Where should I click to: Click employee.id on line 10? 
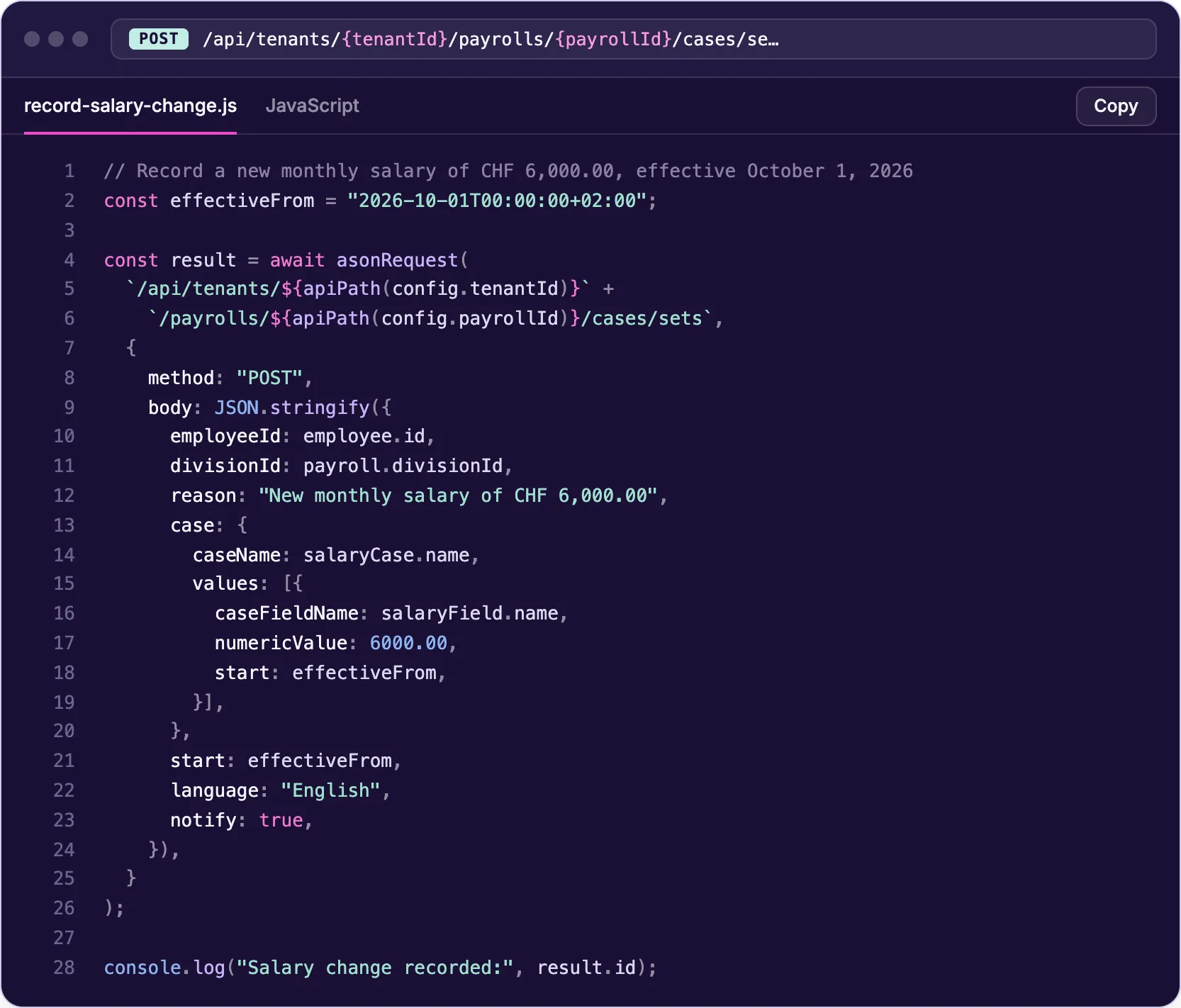click(x=364, y=436)
